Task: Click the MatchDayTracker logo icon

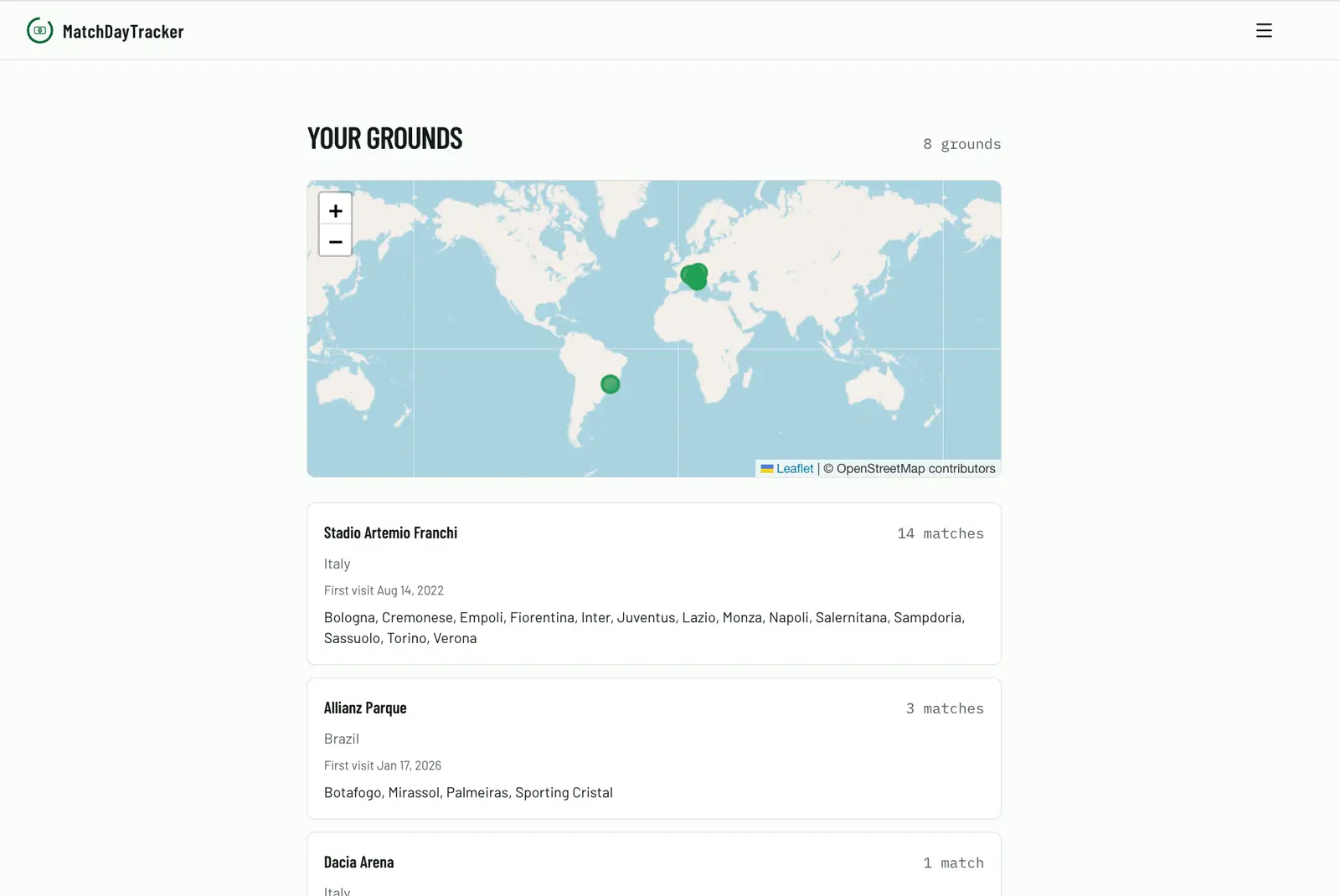Action: tap(39, 31)
